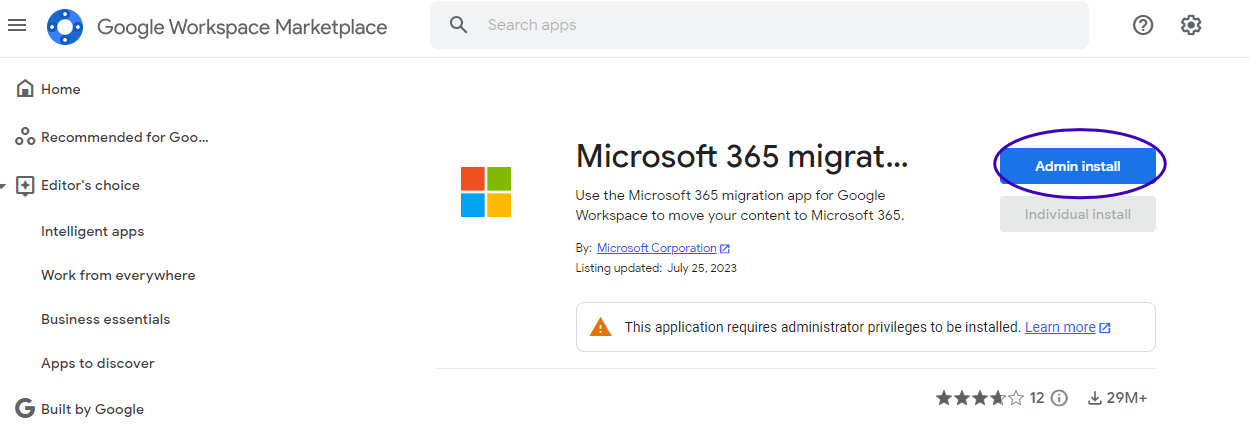Click the download count icon

point(1095,398)
